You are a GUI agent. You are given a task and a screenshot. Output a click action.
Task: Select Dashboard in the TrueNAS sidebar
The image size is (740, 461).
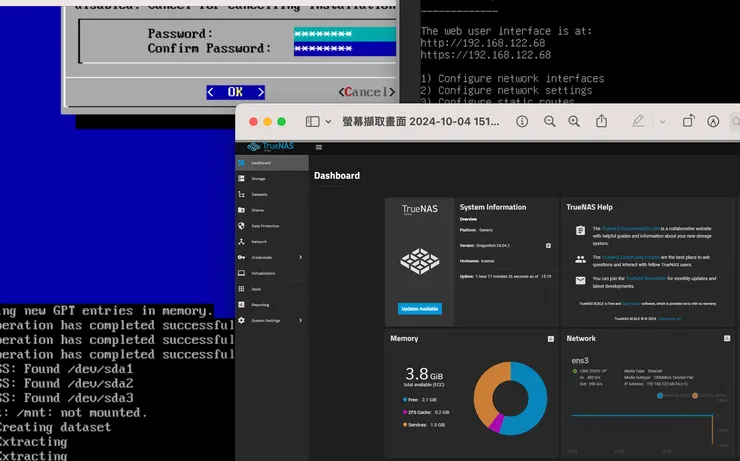point(272,163)
